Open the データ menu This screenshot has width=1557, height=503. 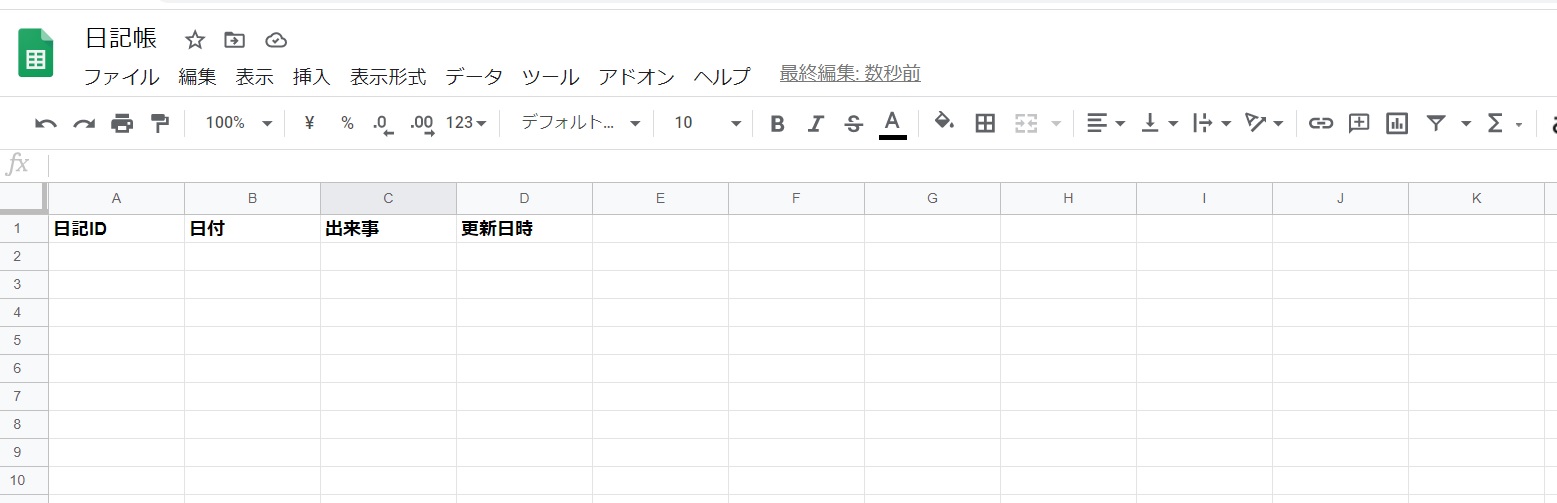474,77
